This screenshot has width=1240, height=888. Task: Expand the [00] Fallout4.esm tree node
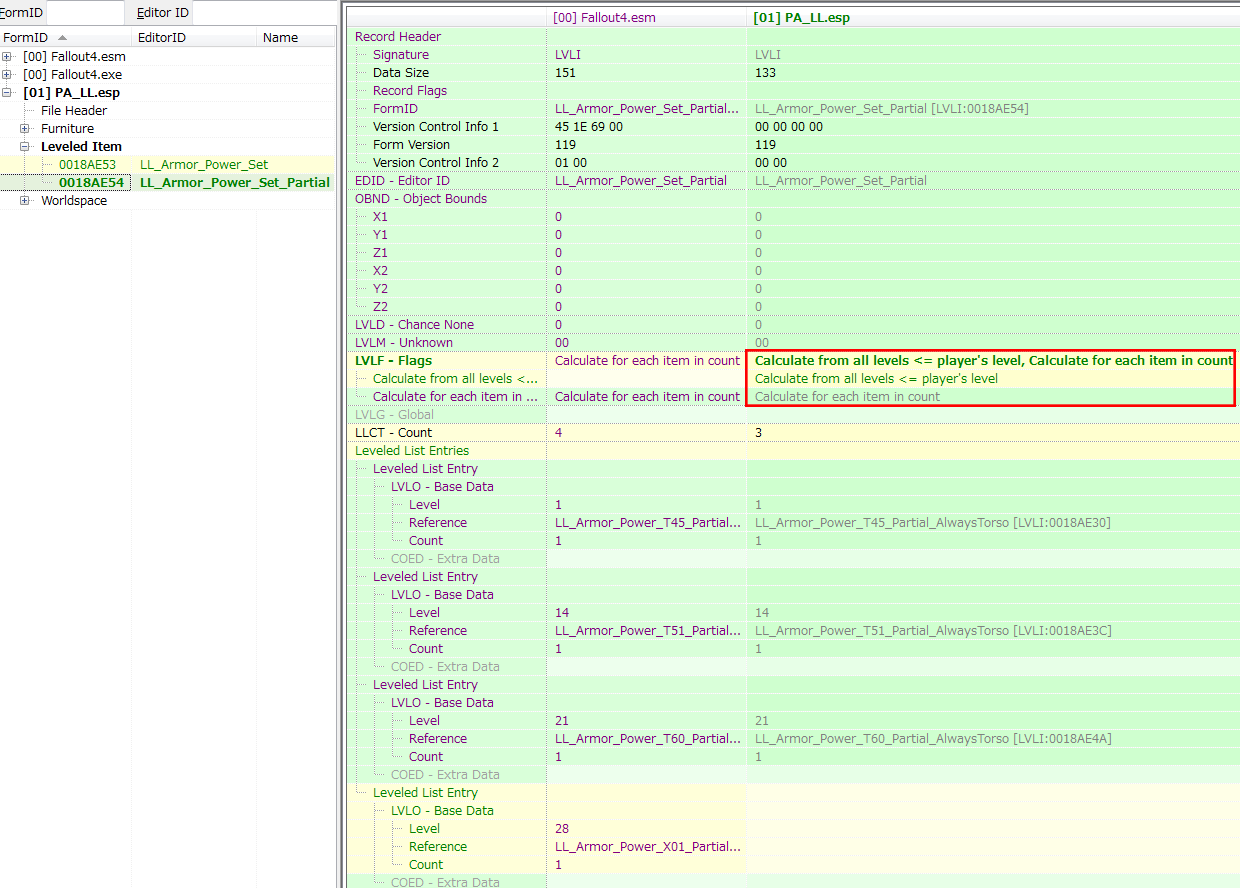coord(7,56)
